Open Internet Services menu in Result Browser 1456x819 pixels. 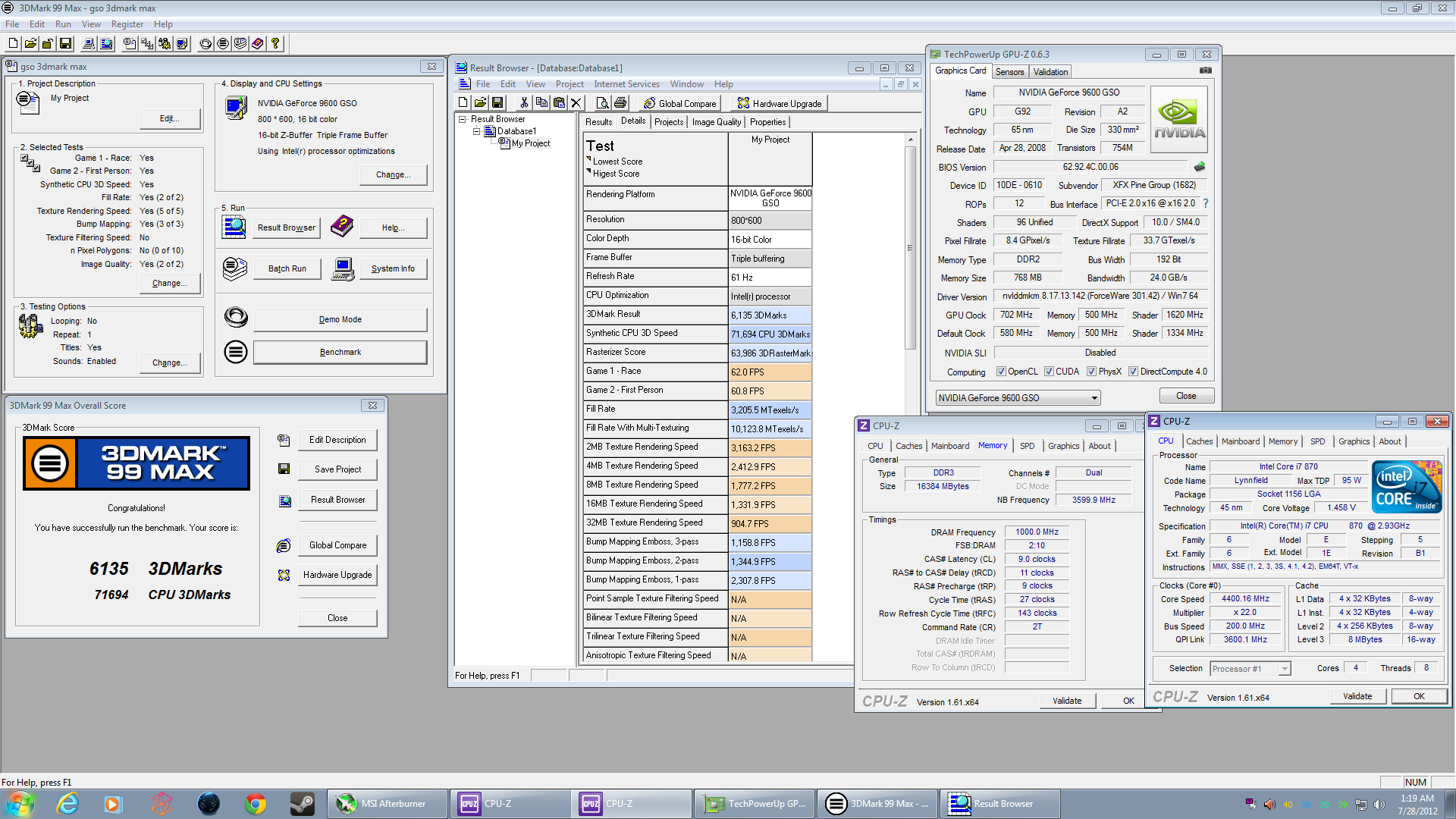tap(626, 84)
